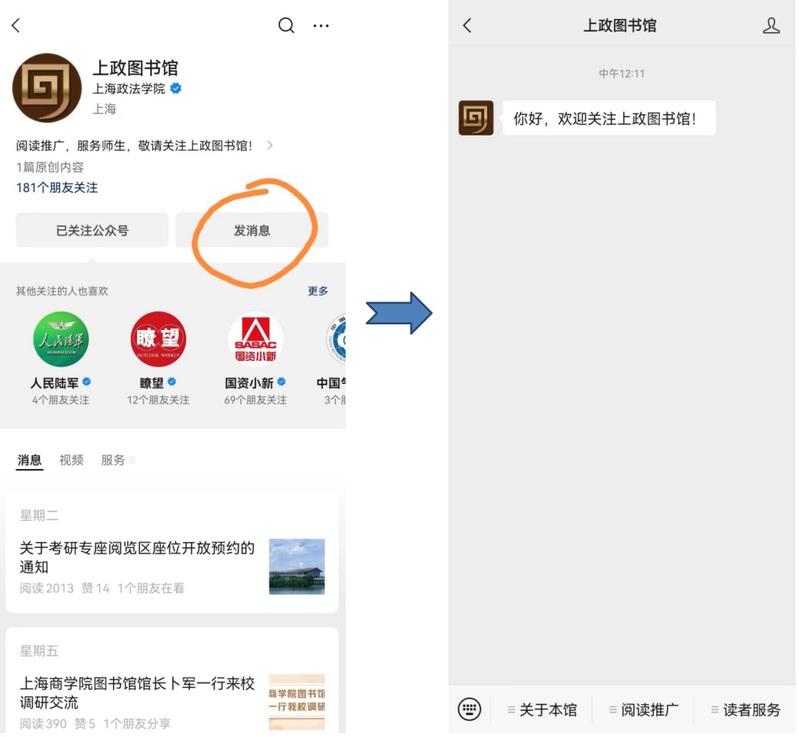Screen dimensions: 799x737
Task: Open article 上海商学院图书馆馆长卜军一行来校调研交流
Action: point(137,693)
